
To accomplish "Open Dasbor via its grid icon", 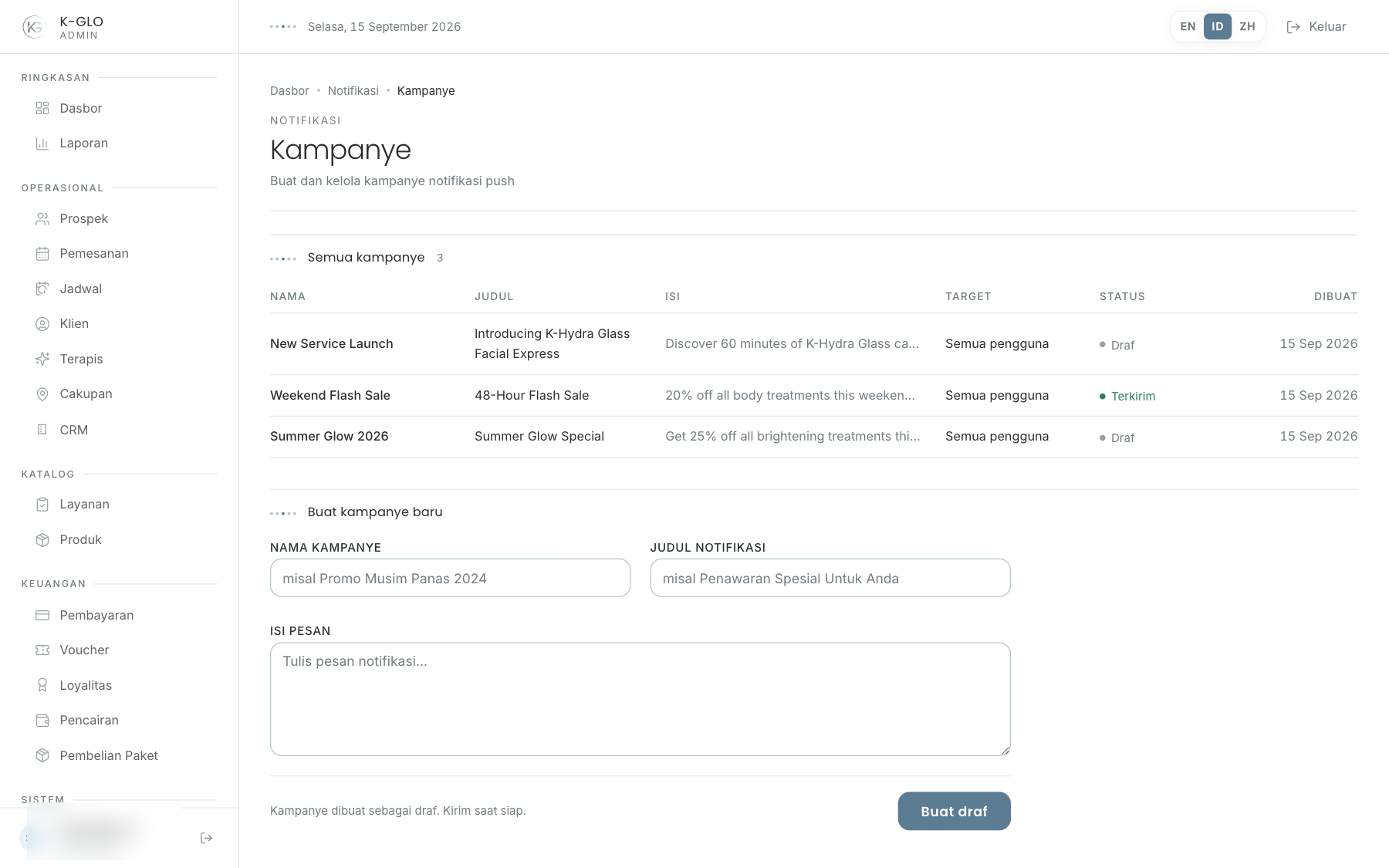I will [42, 109].
